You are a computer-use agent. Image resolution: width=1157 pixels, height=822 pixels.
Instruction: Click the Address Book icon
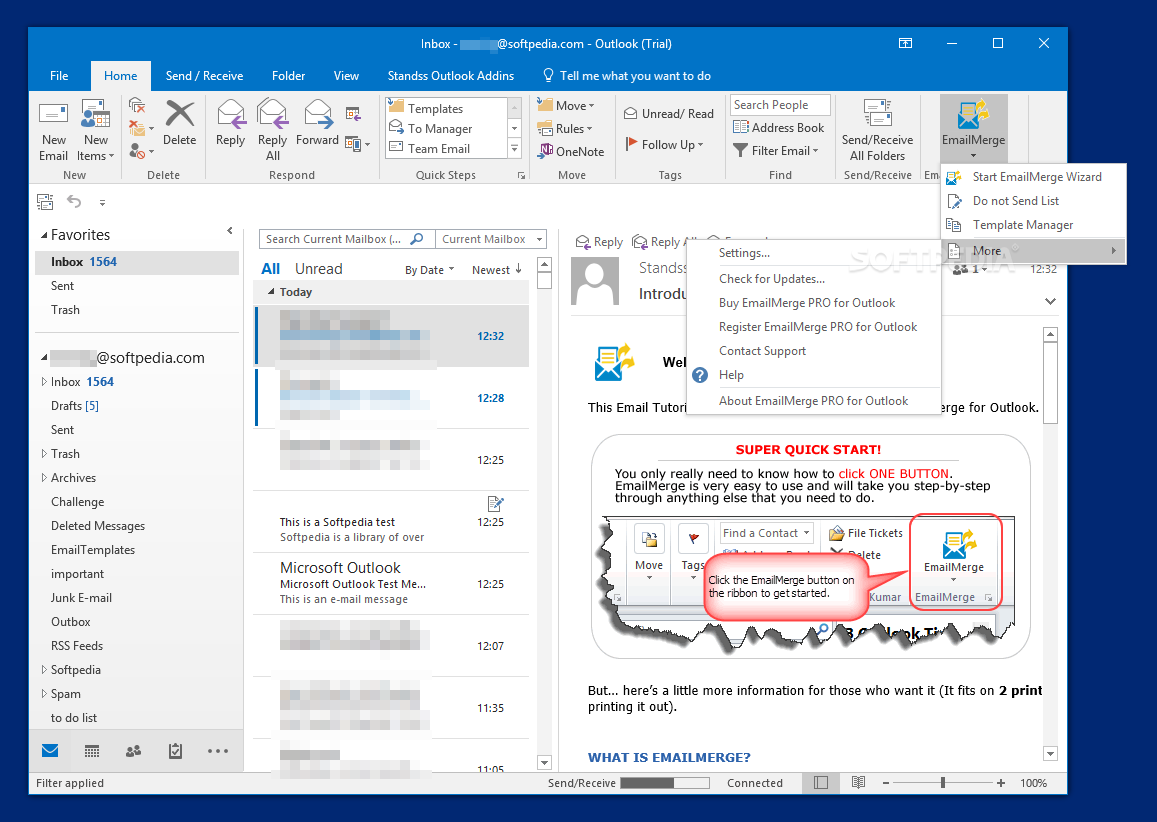point(741,128)
